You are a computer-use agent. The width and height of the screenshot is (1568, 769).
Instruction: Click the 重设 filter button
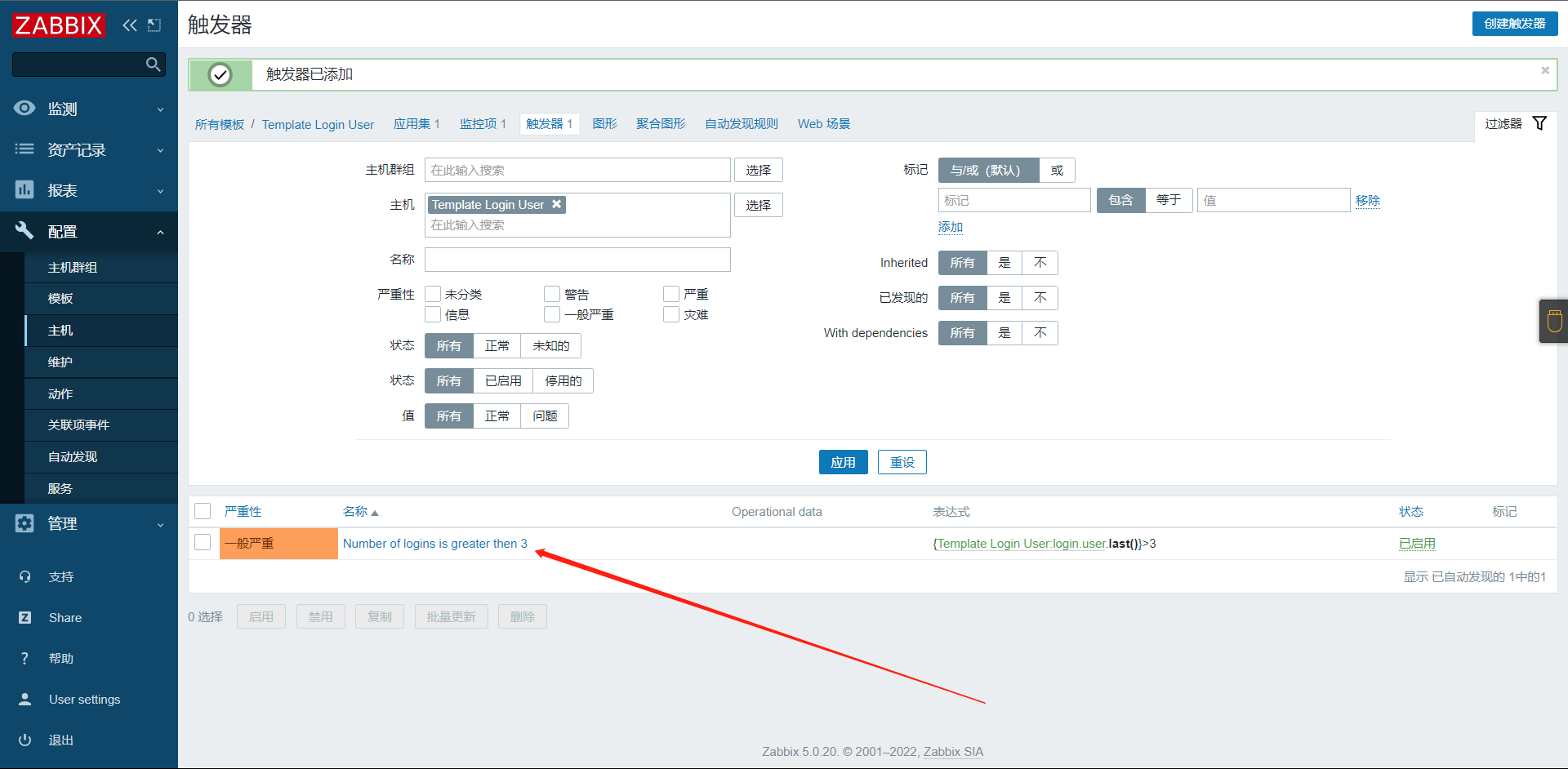point(902,462)
